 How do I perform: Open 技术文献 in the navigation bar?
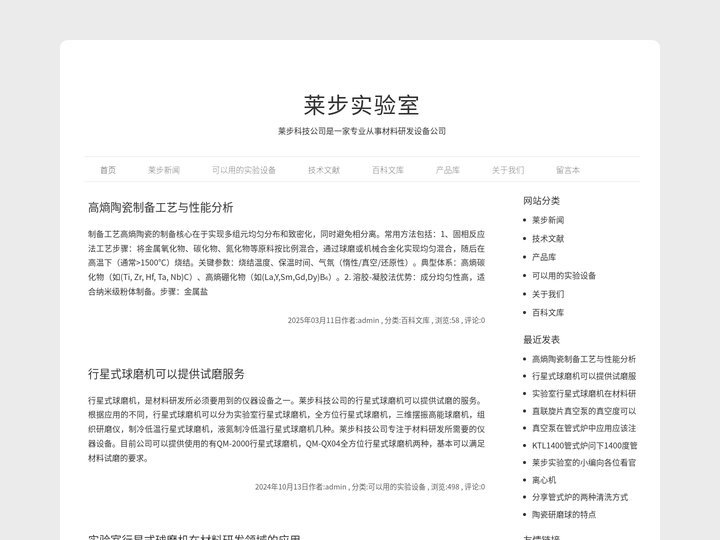coord(324,170)
